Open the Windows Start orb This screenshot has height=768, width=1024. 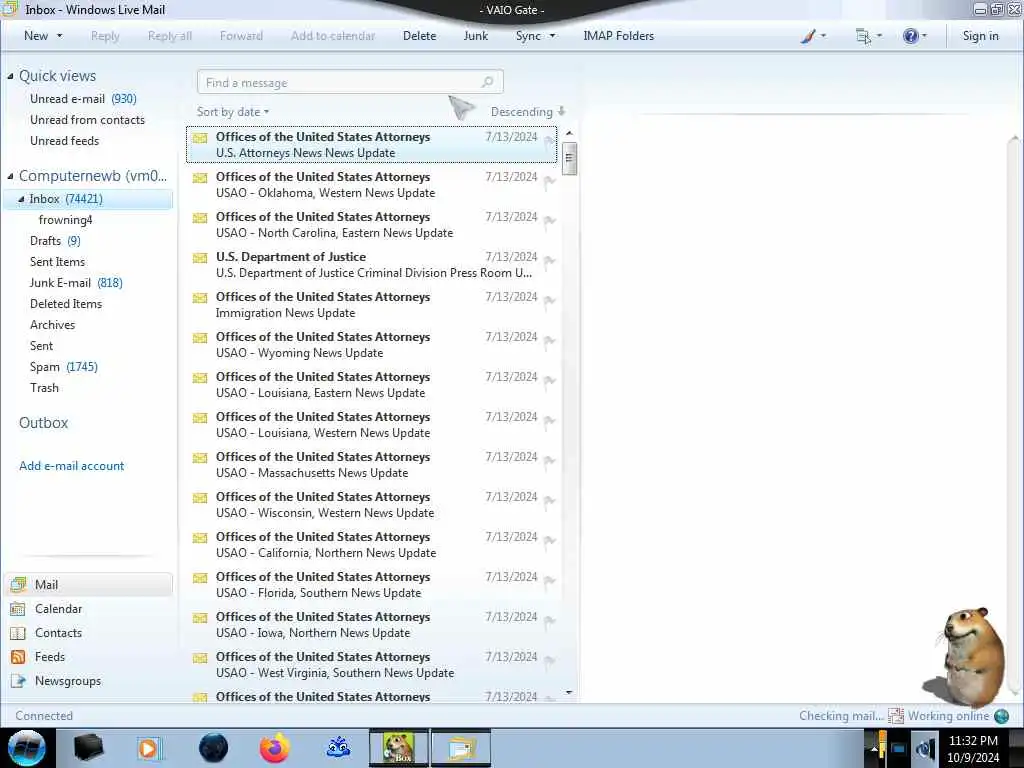pyautogui.click(x=27, y=748)
